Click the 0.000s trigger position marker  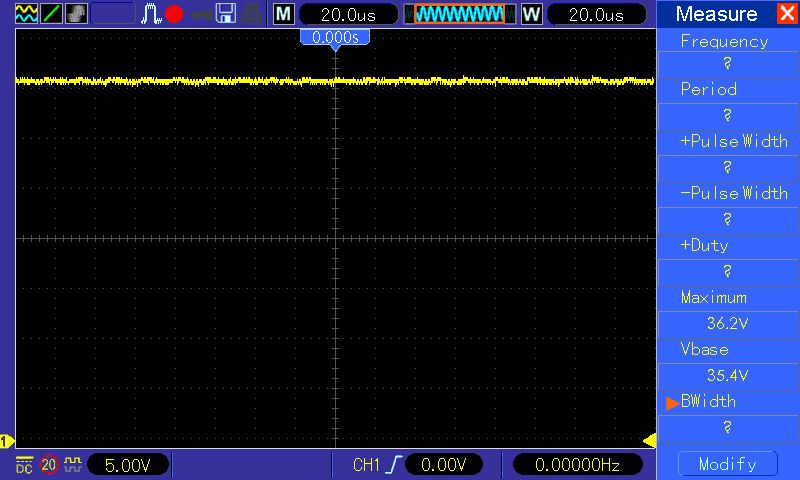335,37
